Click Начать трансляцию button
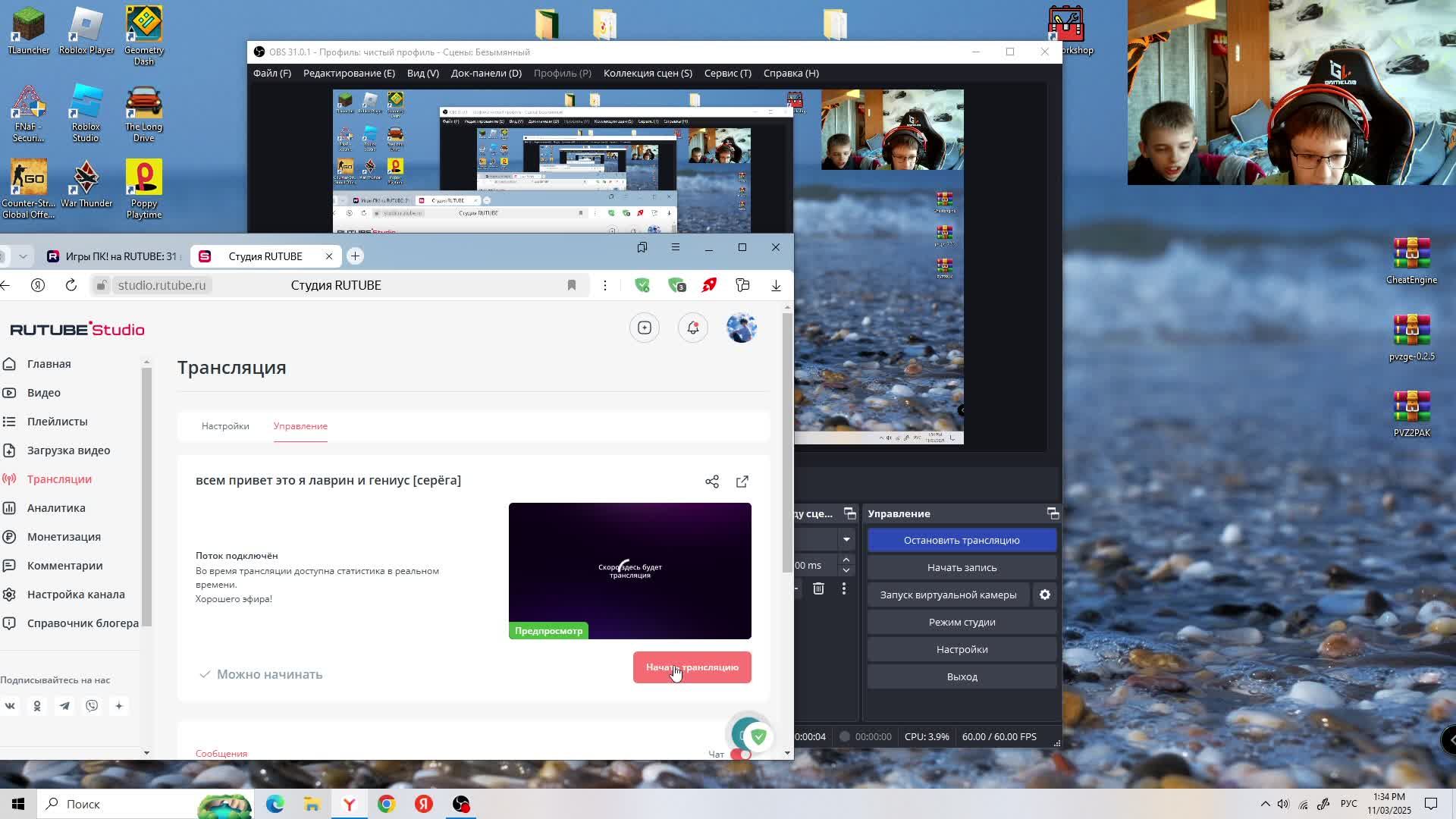This screenshot has height=819, width=1456. (692, 667)
